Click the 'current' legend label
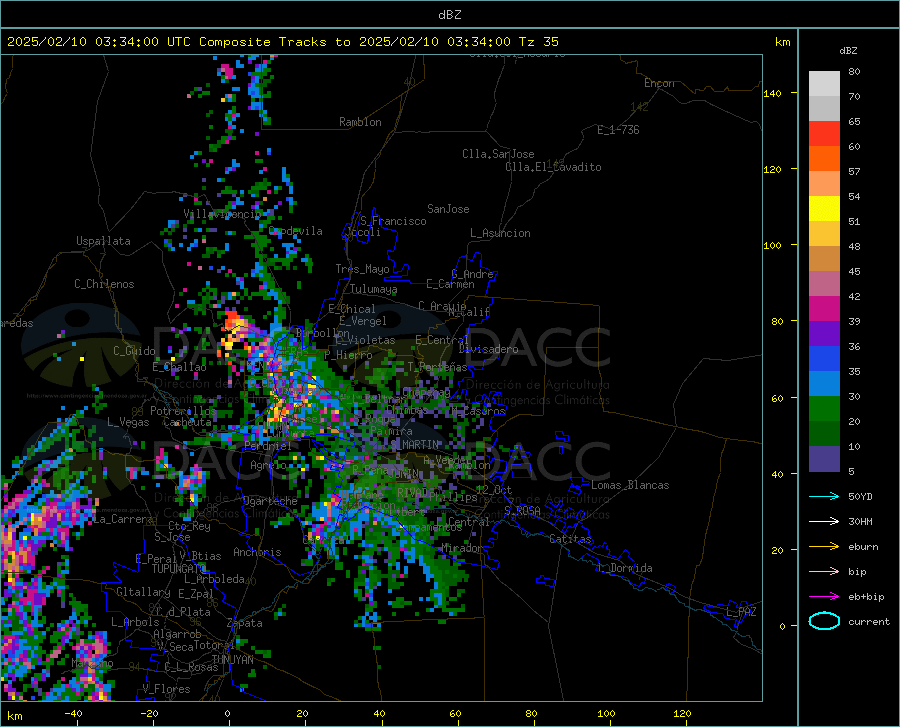Viewport: 900px width, 727px height. (869, 621)
